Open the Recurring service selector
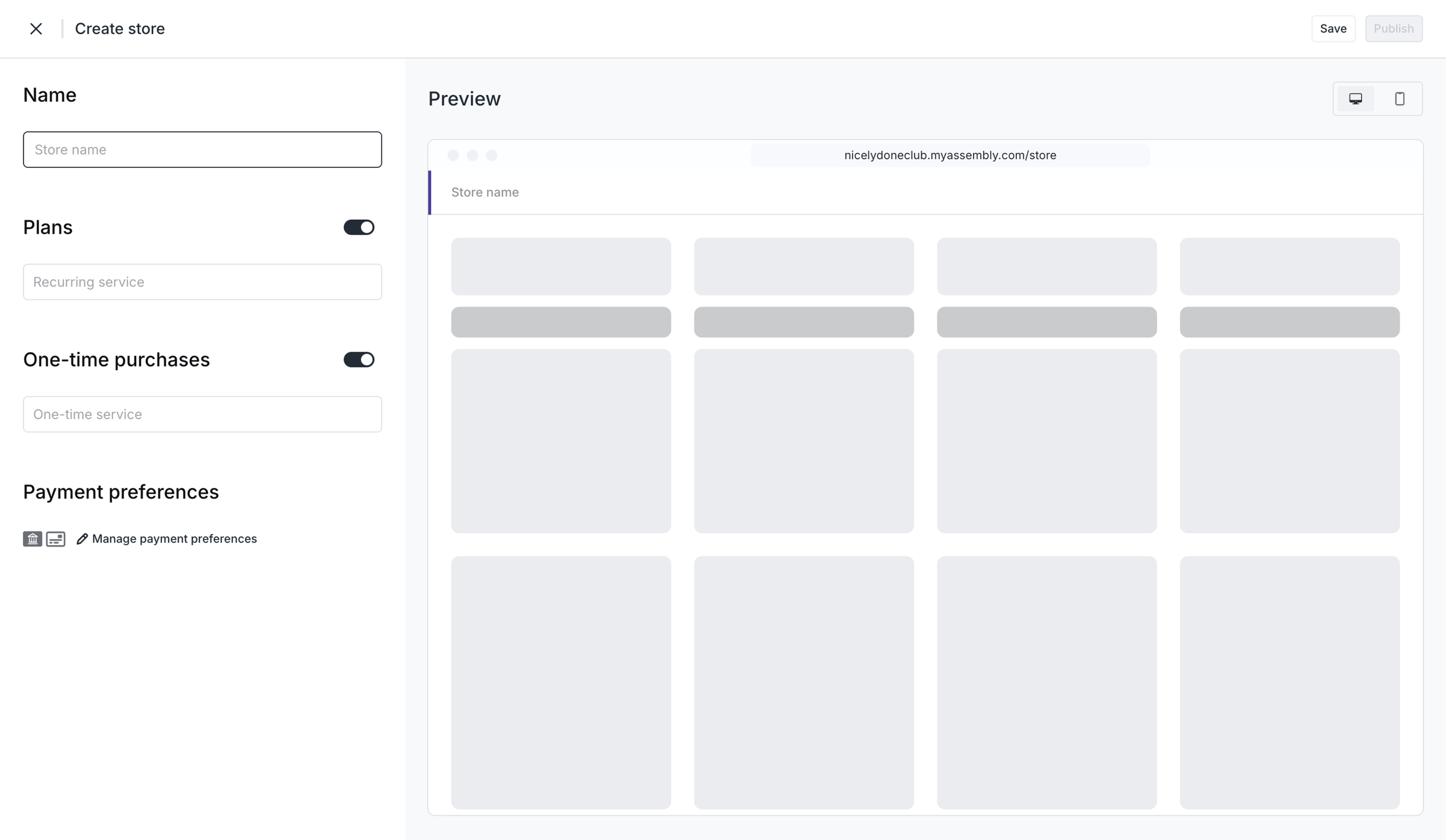Image resolution: width=1446 pixels, height=840 pixels. point(202,282)
